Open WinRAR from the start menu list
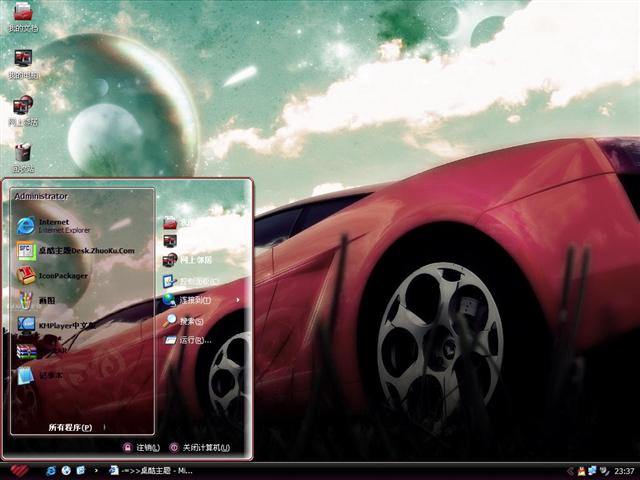 [x=50, y=350]
